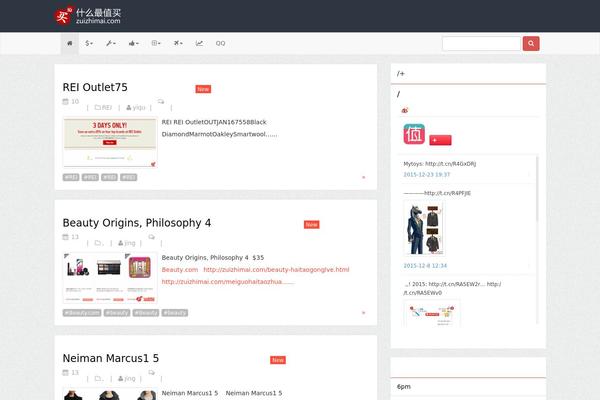Click the folder icon on Beauty Origins post
Screen dimensions: 600x400
98,243
